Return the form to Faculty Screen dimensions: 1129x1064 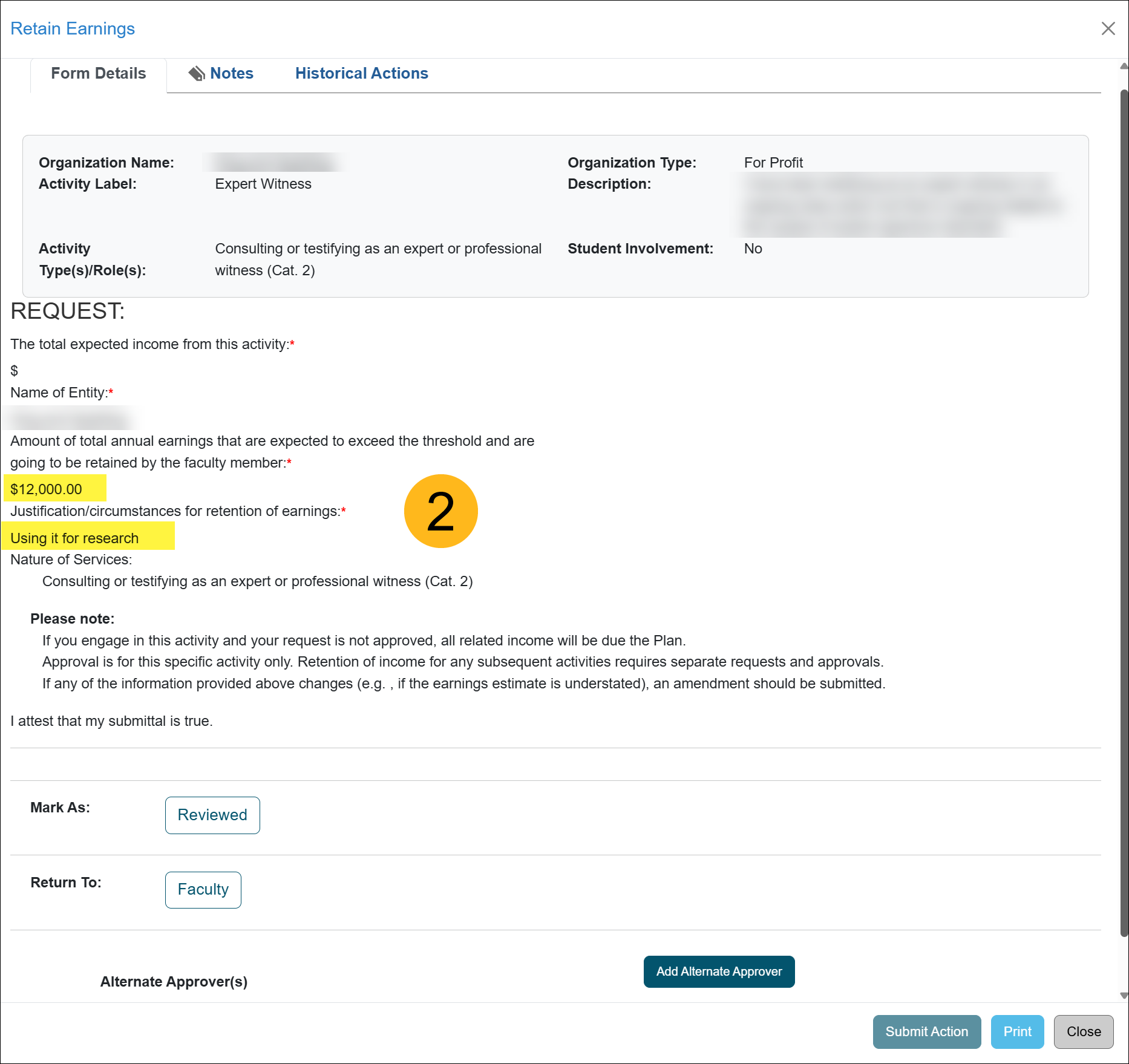pos(203,889)
